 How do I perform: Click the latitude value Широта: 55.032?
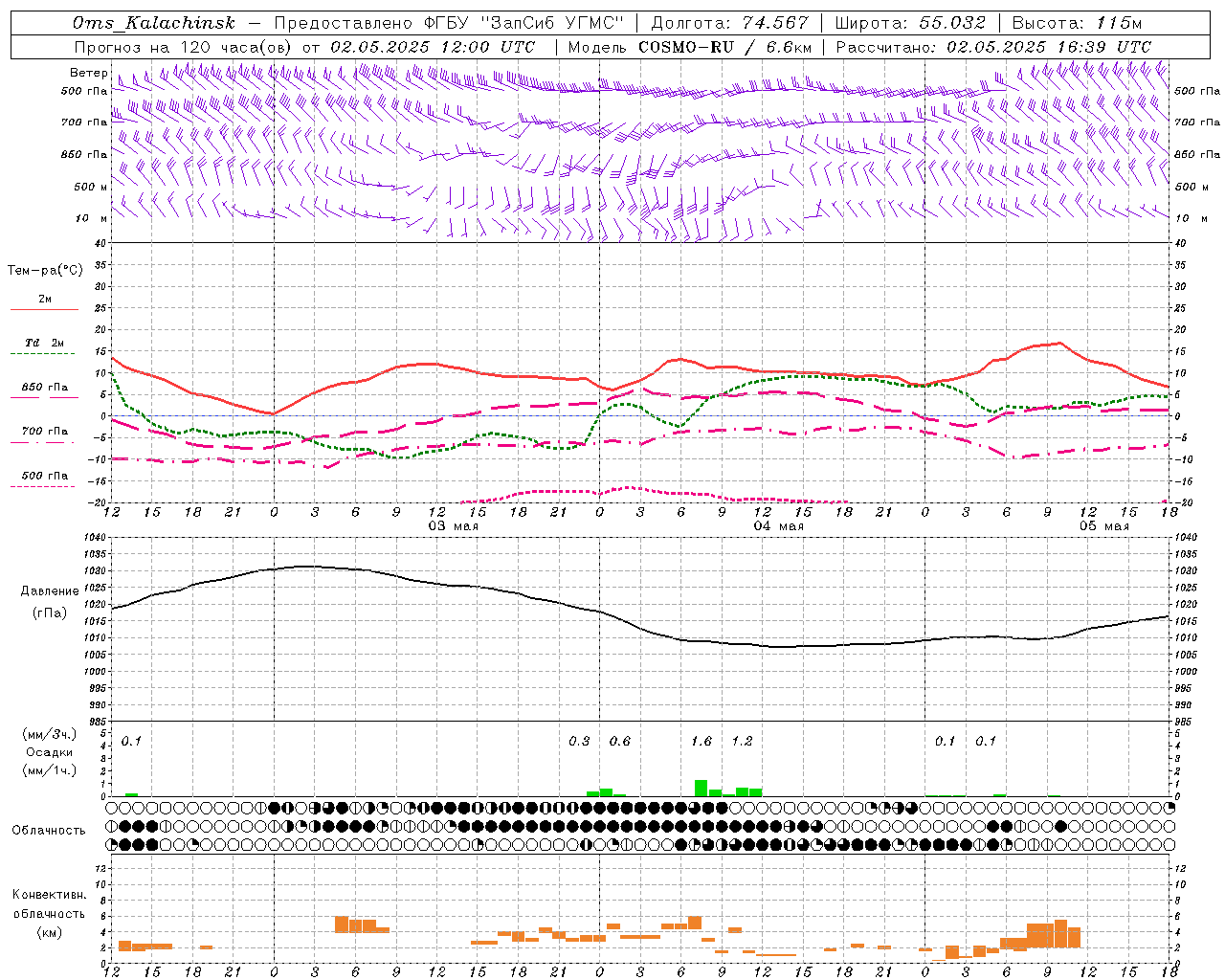point(910,23)
